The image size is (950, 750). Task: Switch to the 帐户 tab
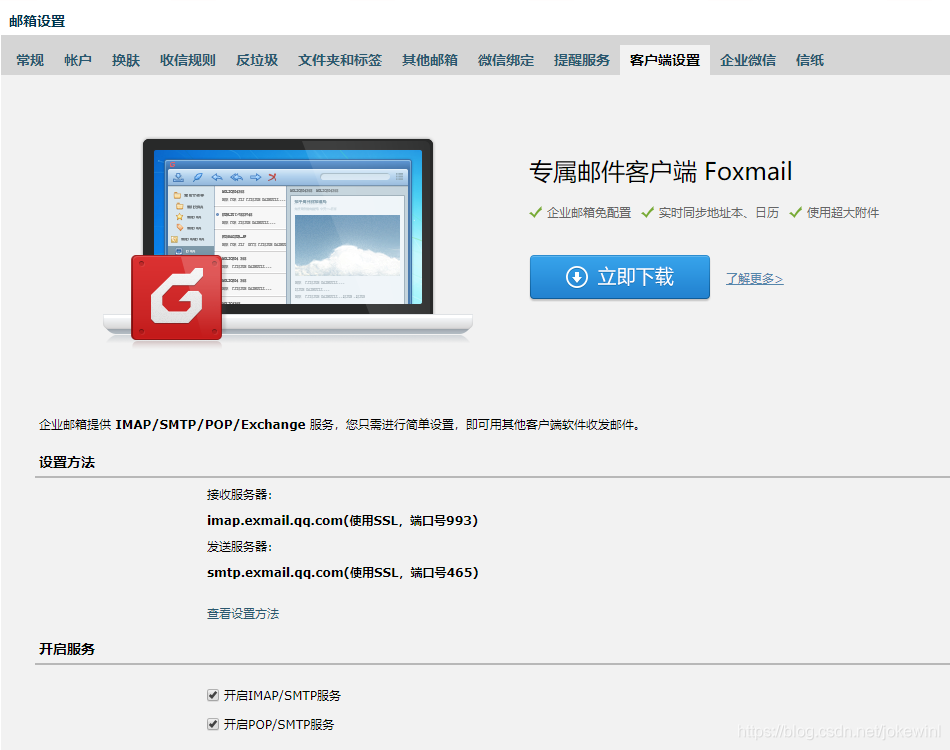[x=78, y=60]
